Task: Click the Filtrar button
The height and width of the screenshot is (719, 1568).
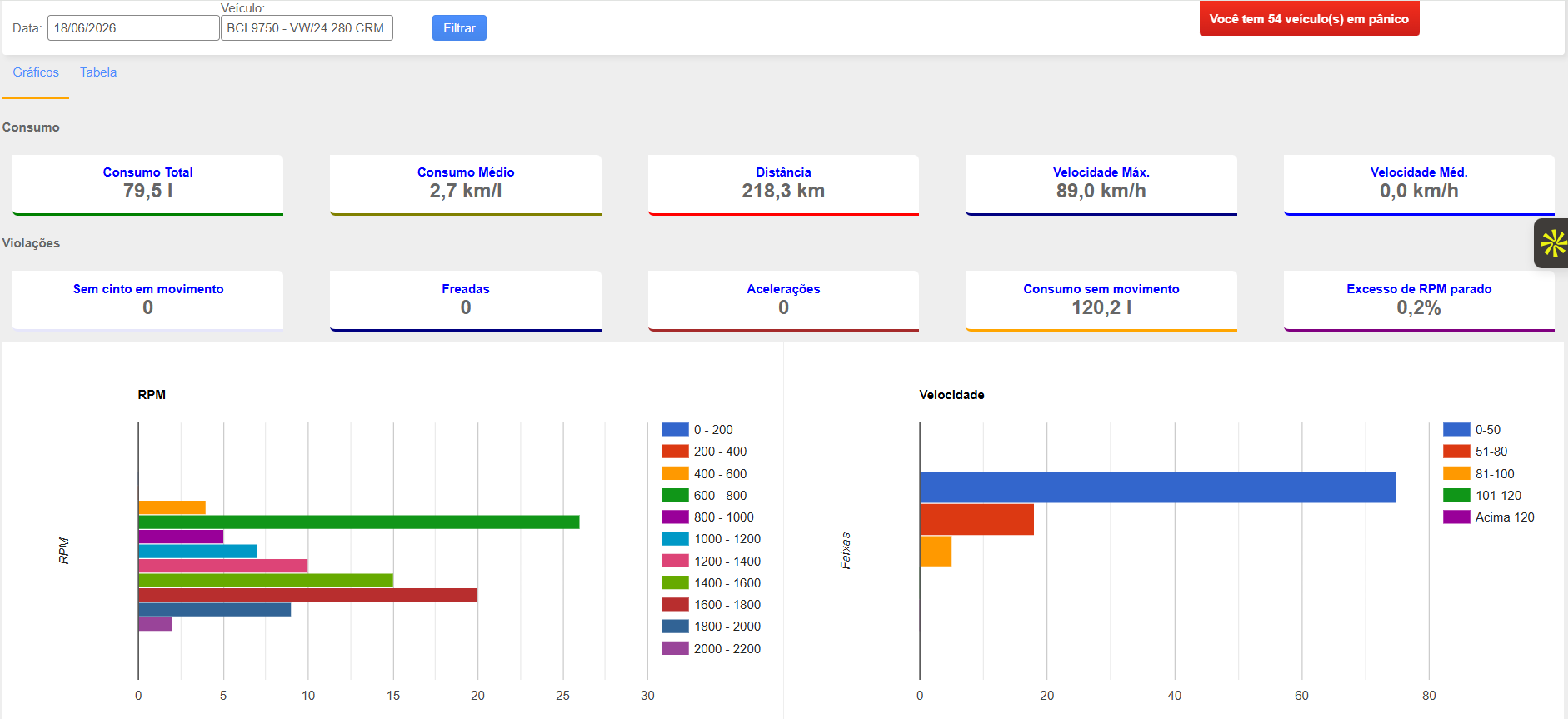Action: (x=459, y=28)
